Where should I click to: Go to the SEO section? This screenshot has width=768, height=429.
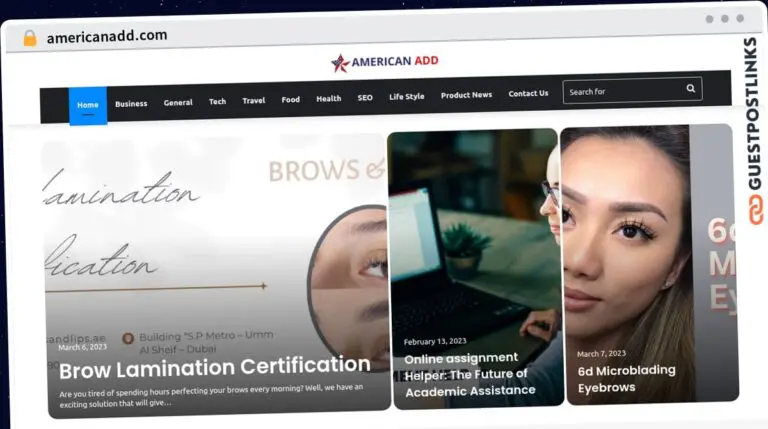pyautogui.click(x=365, y=97)
